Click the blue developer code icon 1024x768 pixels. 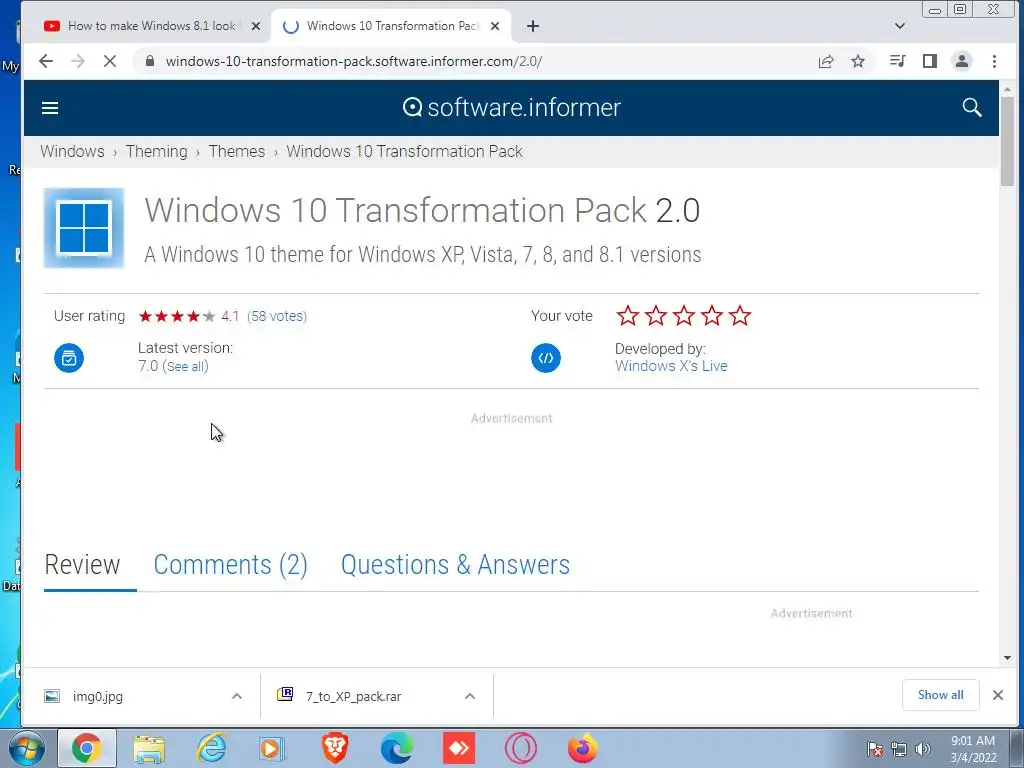[x=546, y=358]
